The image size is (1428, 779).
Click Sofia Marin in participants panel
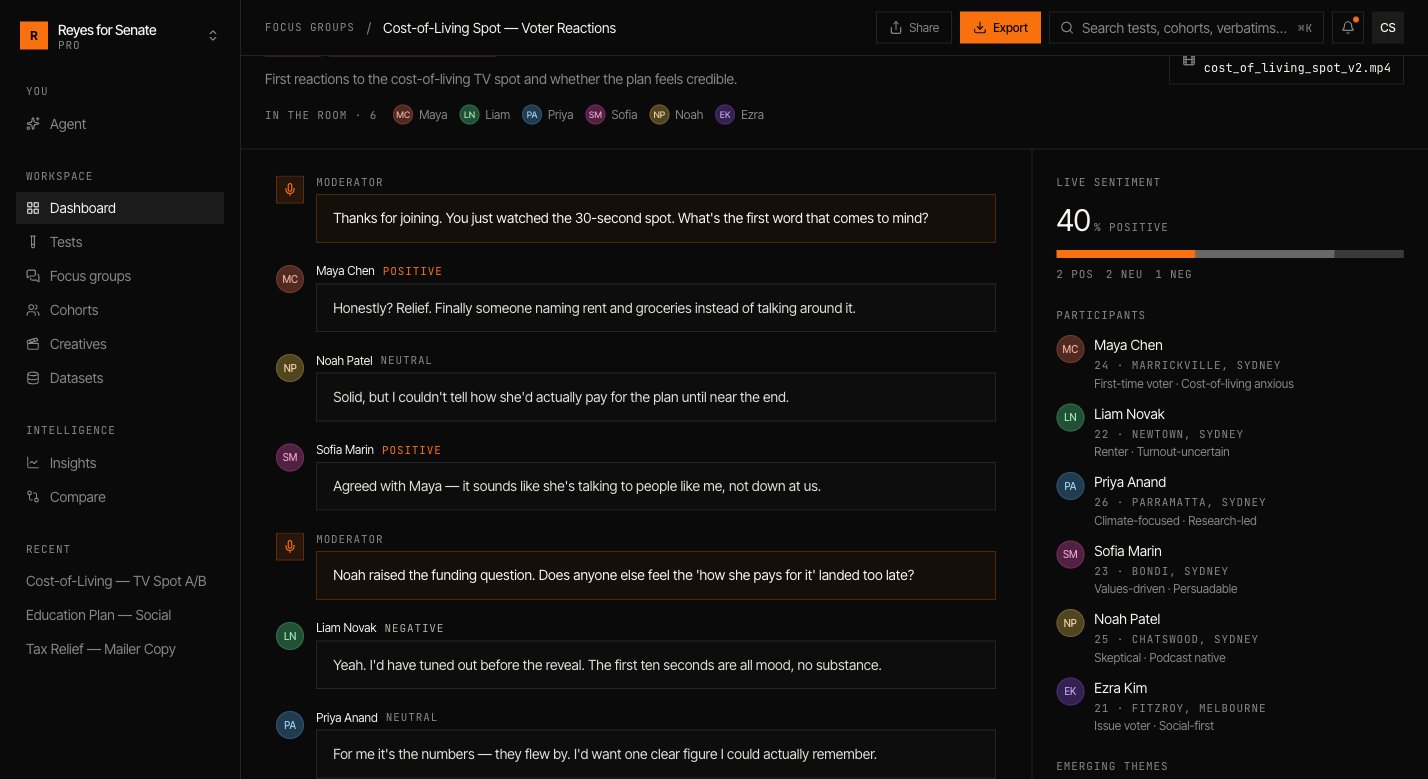click(1230, 569)
